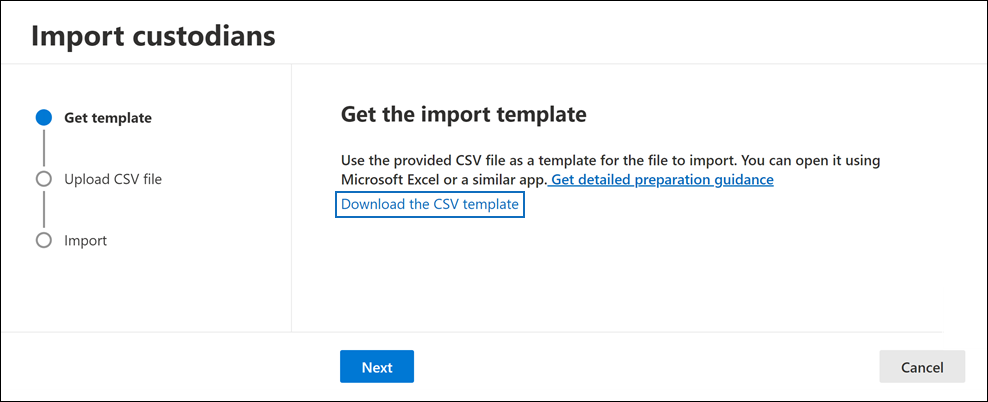The image size is (988, 402).
Task: Select the Get template step label
Action: pos(108,118)
